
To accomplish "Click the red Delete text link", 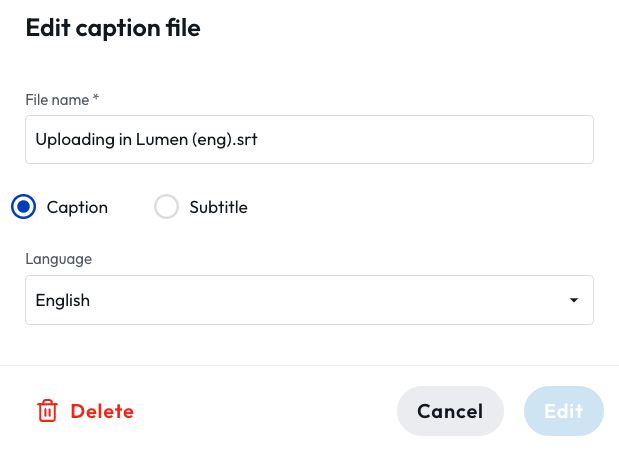I will 102,411.
